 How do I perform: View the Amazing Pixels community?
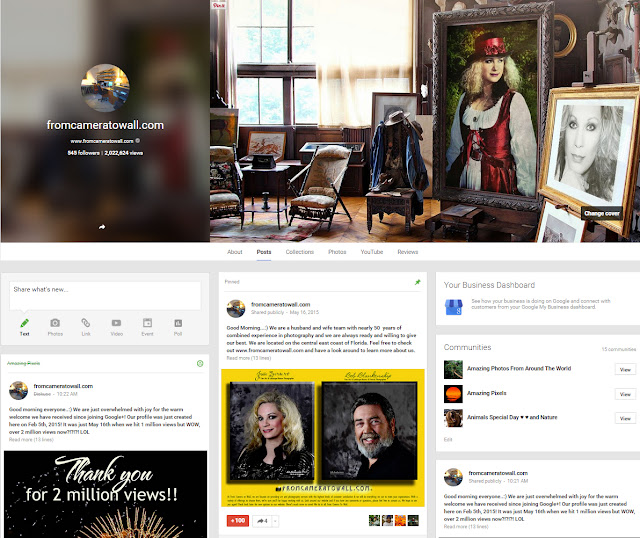[625, 394]
